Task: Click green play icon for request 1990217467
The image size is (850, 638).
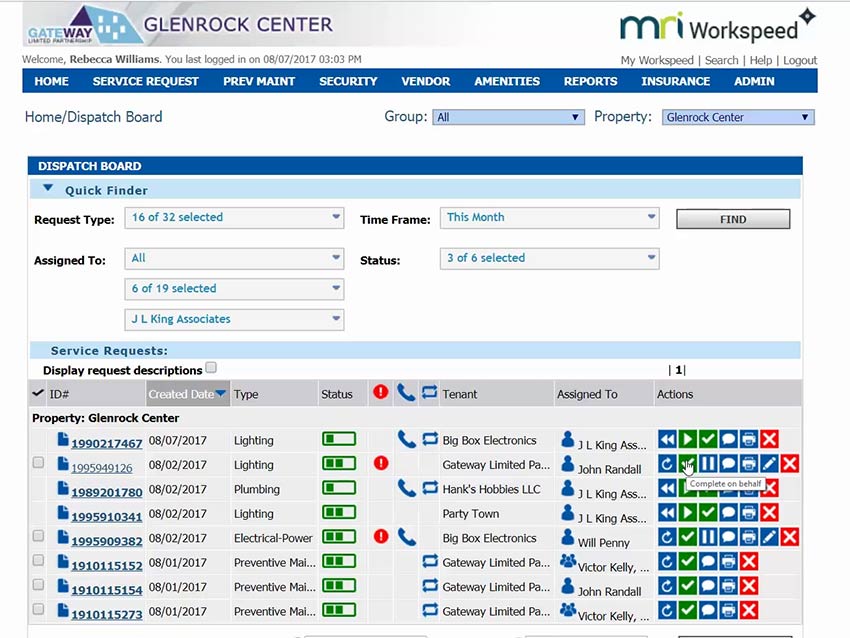Action: pos(687,439)
